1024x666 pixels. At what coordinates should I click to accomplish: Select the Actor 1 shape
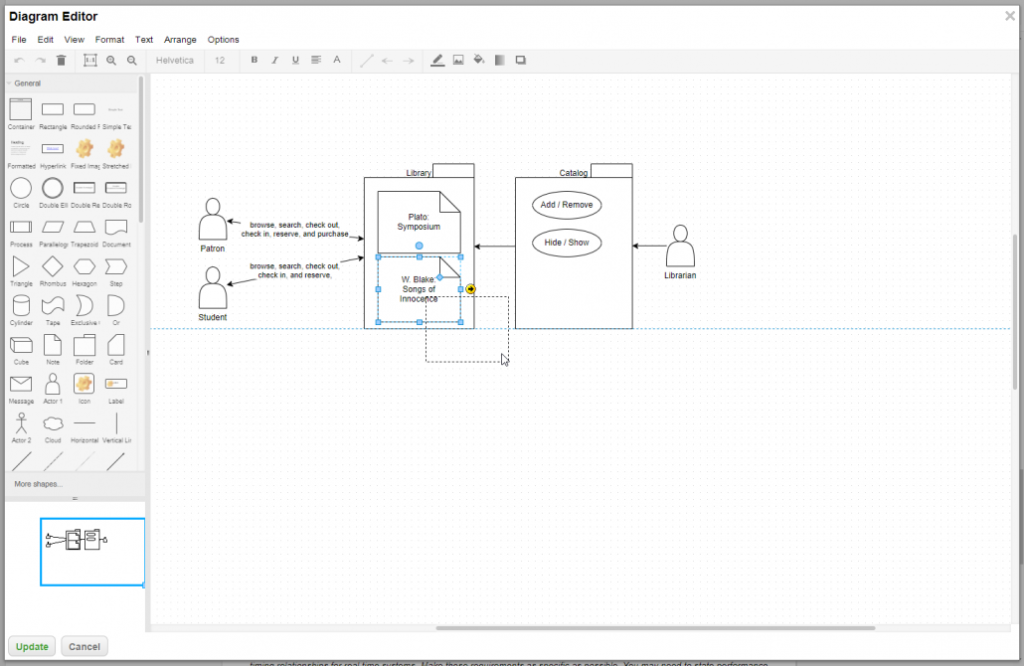click(52, 383)
